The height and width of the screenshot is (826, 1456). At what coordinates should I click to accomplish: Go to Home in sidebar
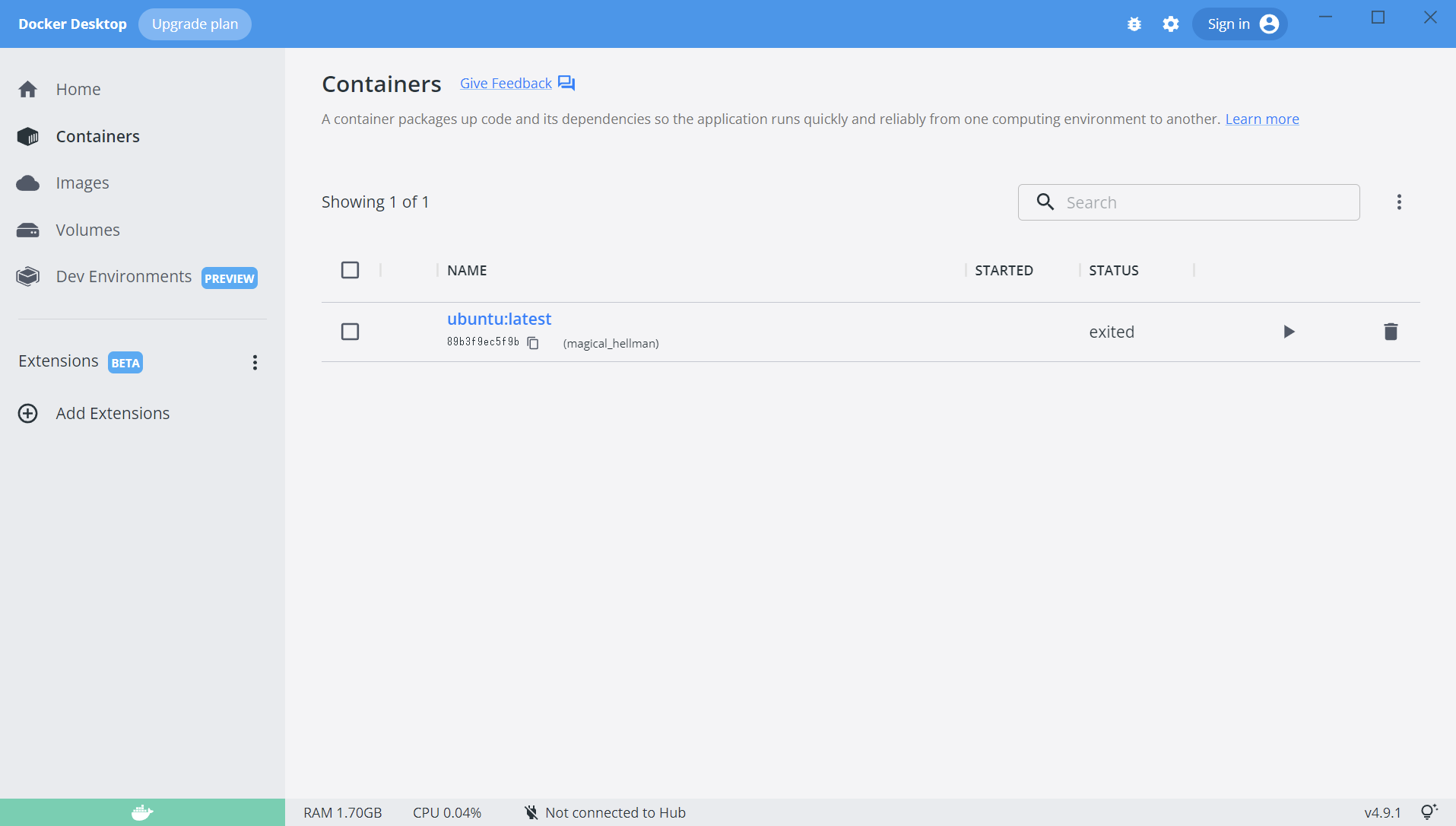pyautogui.click(x=78, y=89)
